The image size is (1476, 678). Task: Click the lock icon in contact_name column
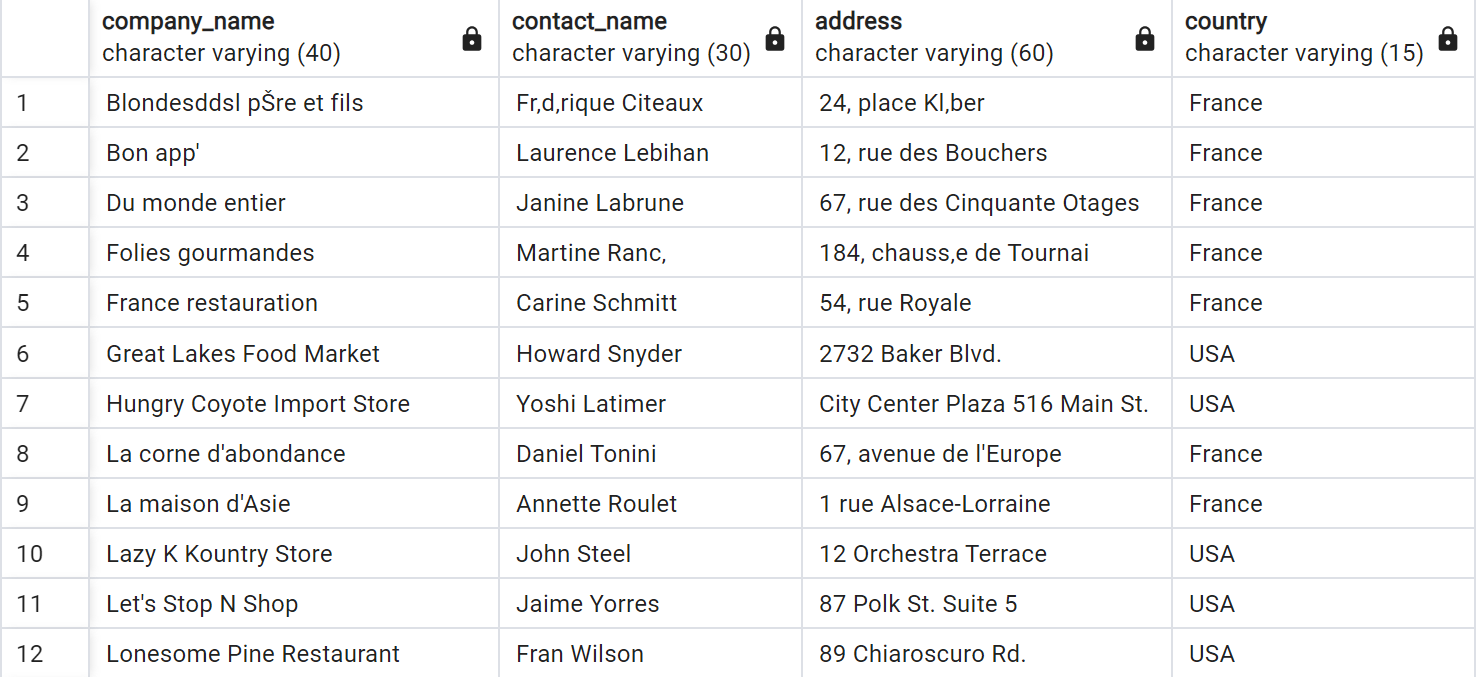click(775, 39)
